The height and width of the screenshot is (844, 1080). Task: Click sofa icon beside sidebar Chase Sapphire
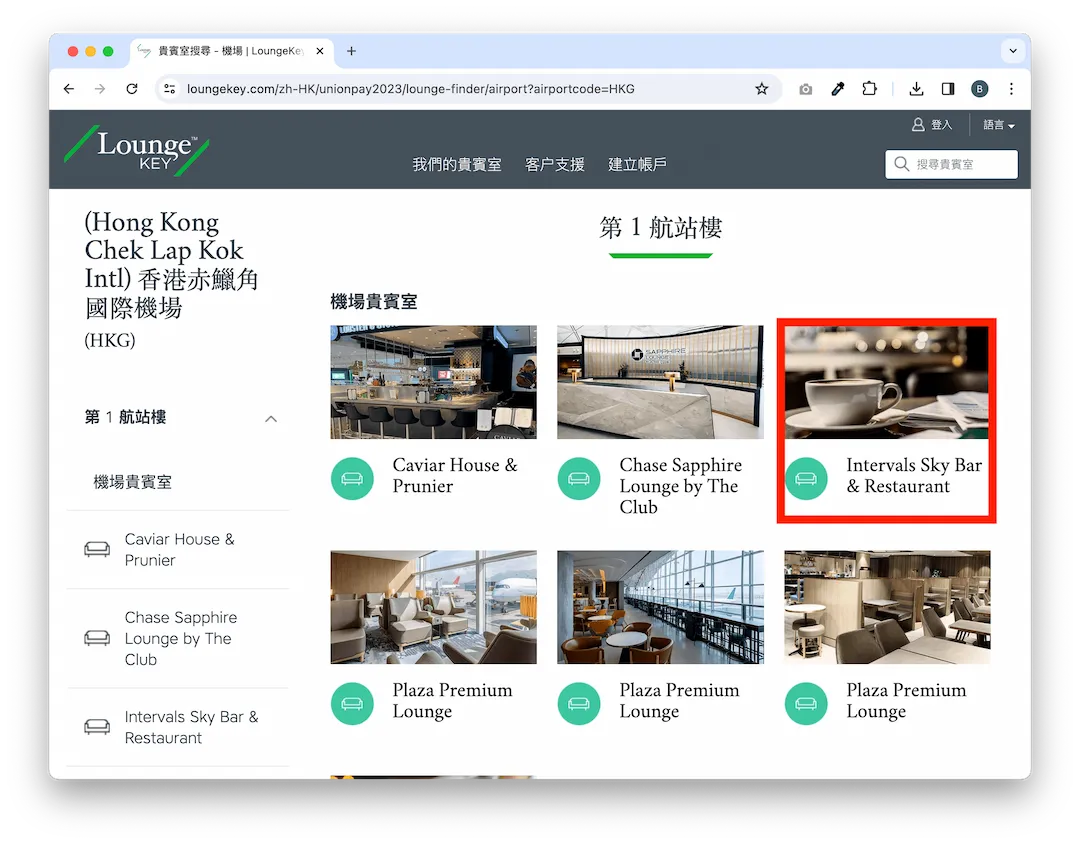pos(97,638)
